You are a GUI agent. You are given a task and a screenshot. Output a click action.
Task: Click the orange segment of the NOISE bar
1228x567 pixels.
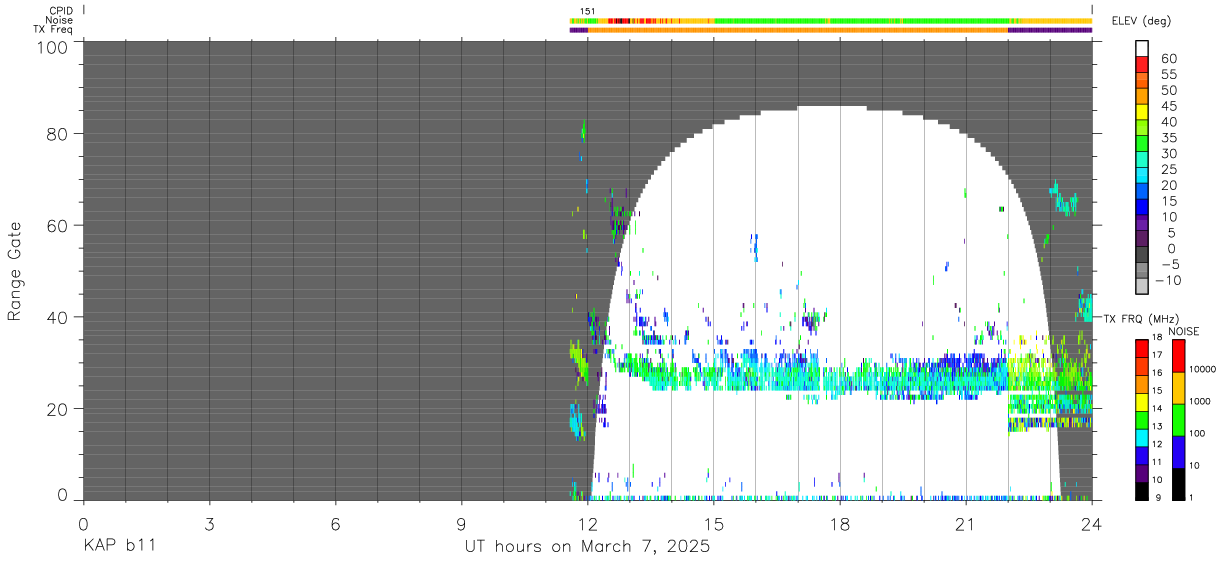click(1180, 388)
